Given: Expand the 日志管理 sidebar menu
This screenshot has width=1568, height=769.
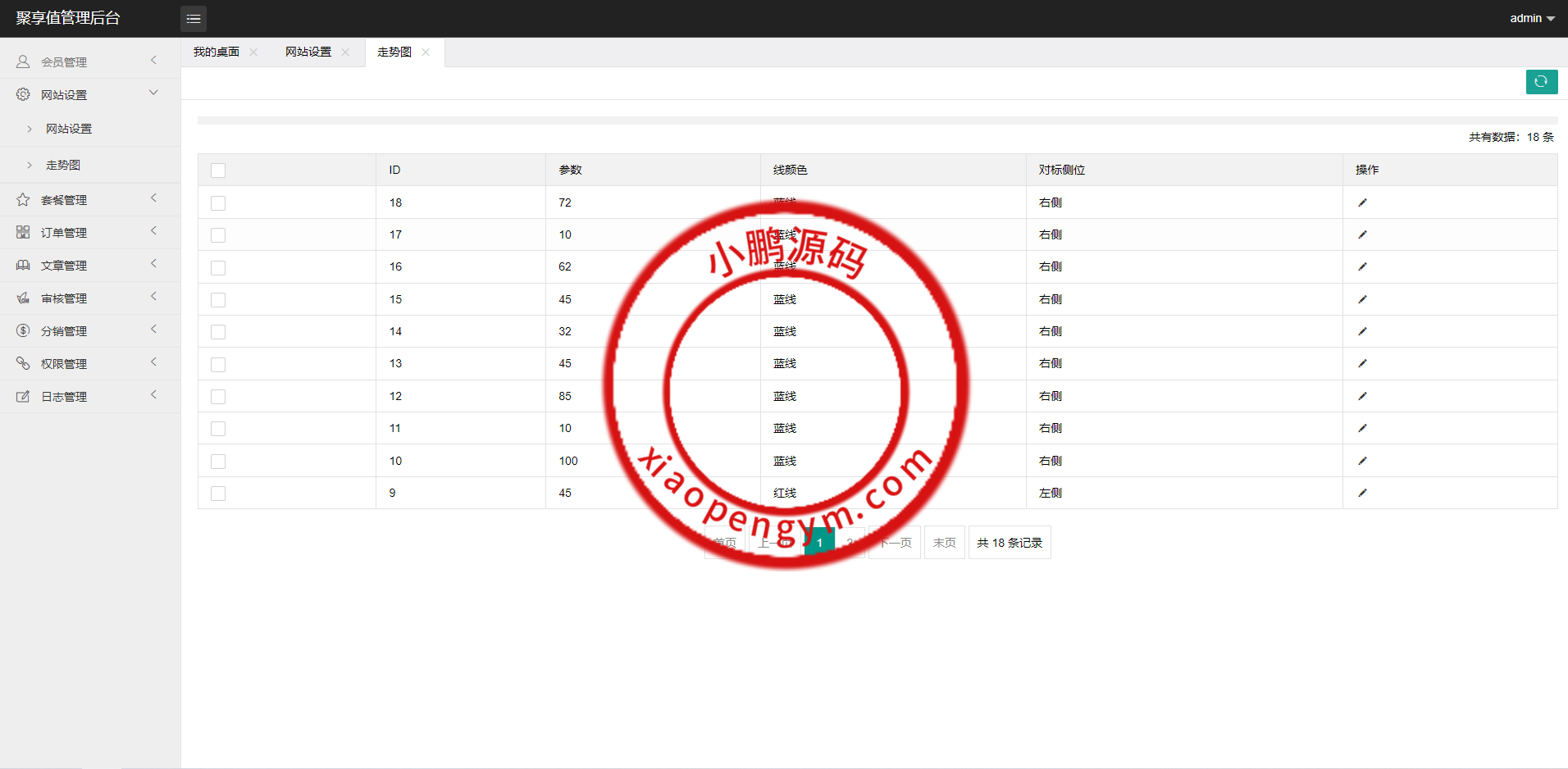Looking at the screenshot, I should click(64, 397).
